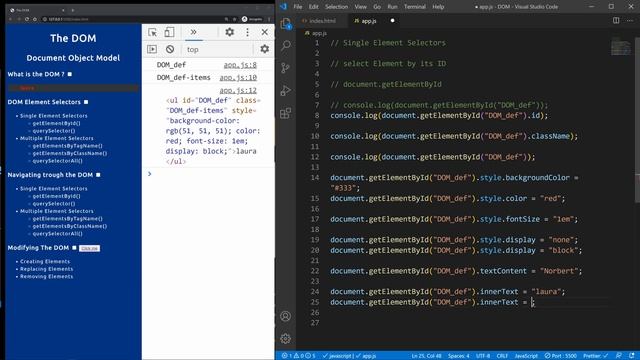Toggle the DevTools device toolbar
Screen dimensions: 640x360
click(169, 32)
